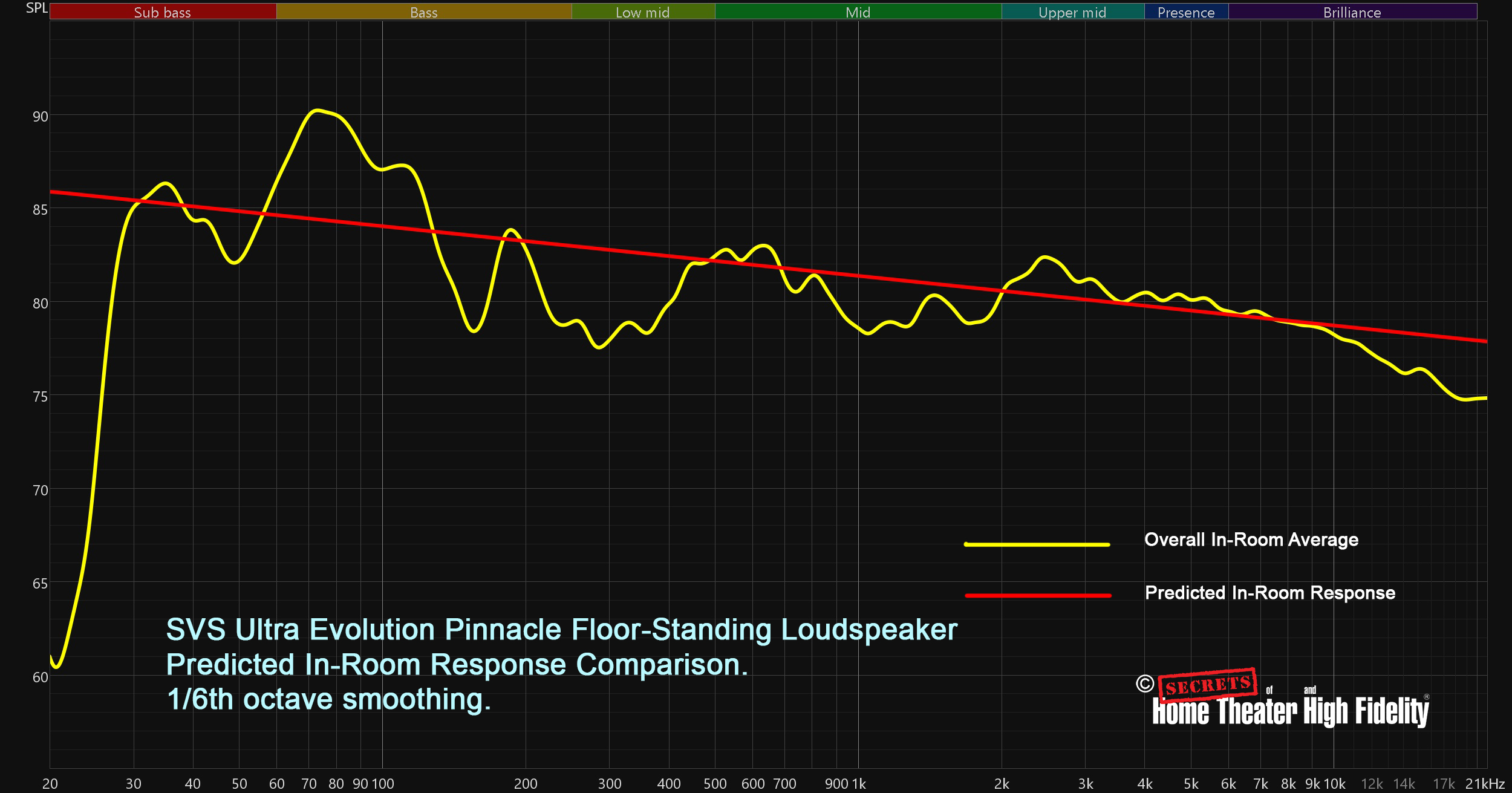Click the 75 dB axis value

pyautogui.click(x=40, y=397)
